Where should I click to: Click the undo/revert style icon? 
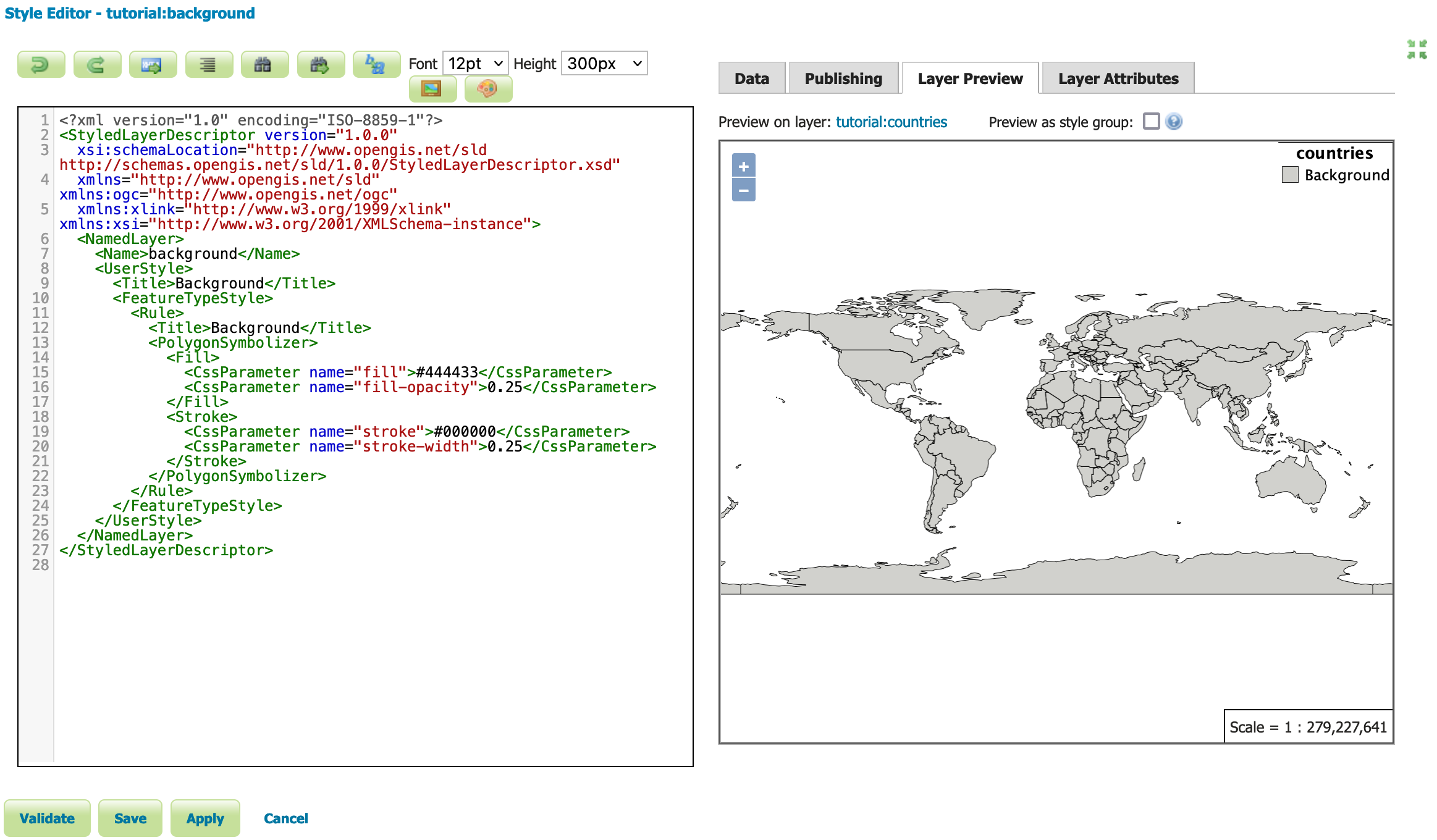click(40, 62)
